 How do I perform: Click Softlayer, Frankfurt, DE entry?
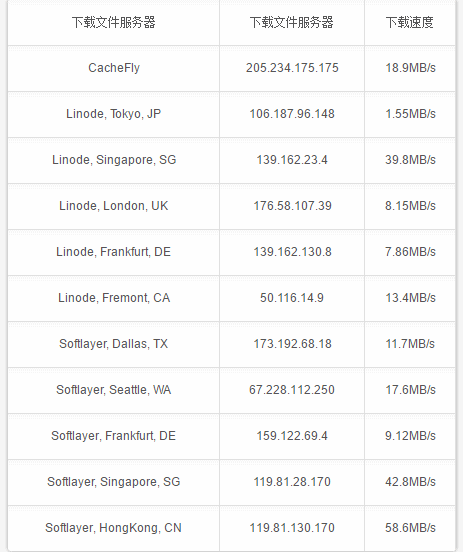[113, 436]
